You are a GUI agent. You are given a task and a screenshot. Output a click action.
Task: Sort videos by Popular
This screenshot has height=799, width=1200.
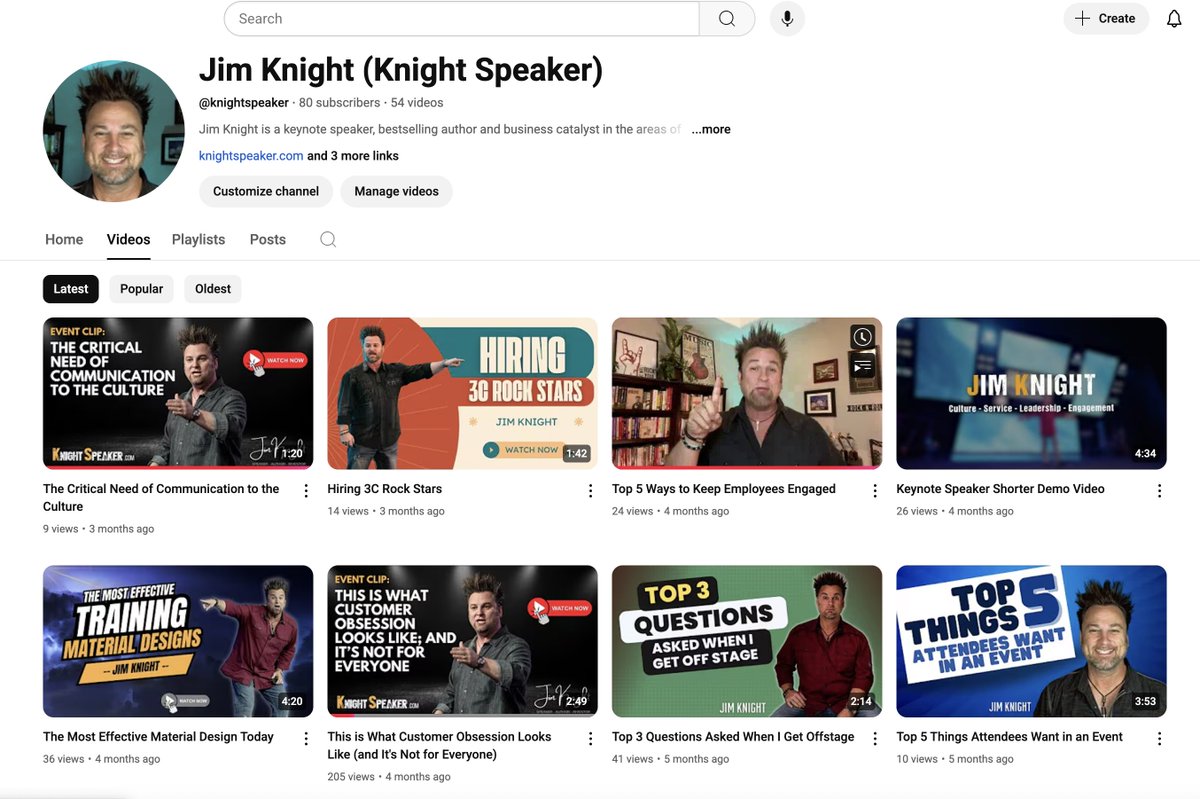[x=141, y=289]
